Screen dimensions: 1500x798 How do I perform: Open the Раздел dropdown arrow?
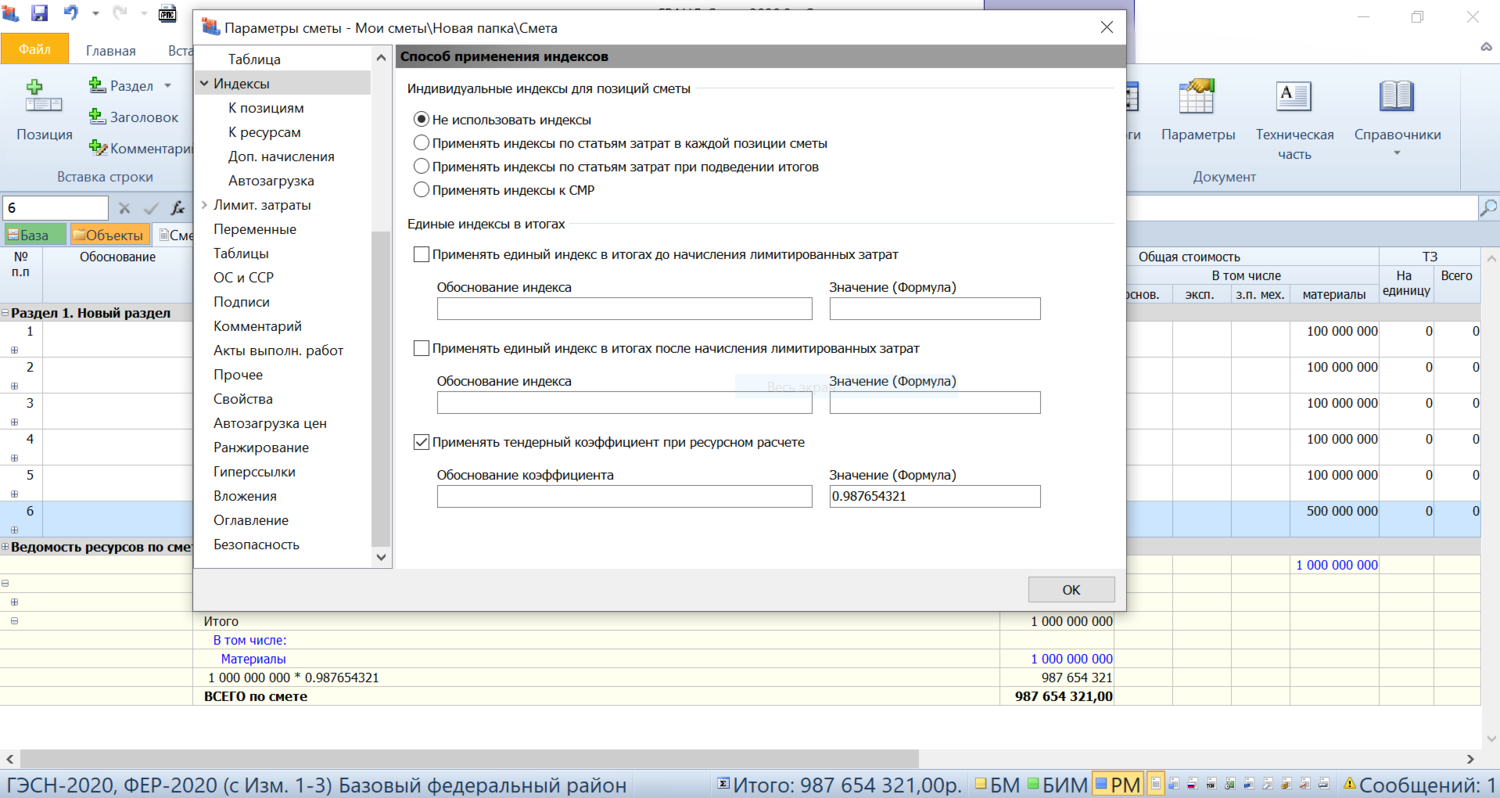(167, 86)
